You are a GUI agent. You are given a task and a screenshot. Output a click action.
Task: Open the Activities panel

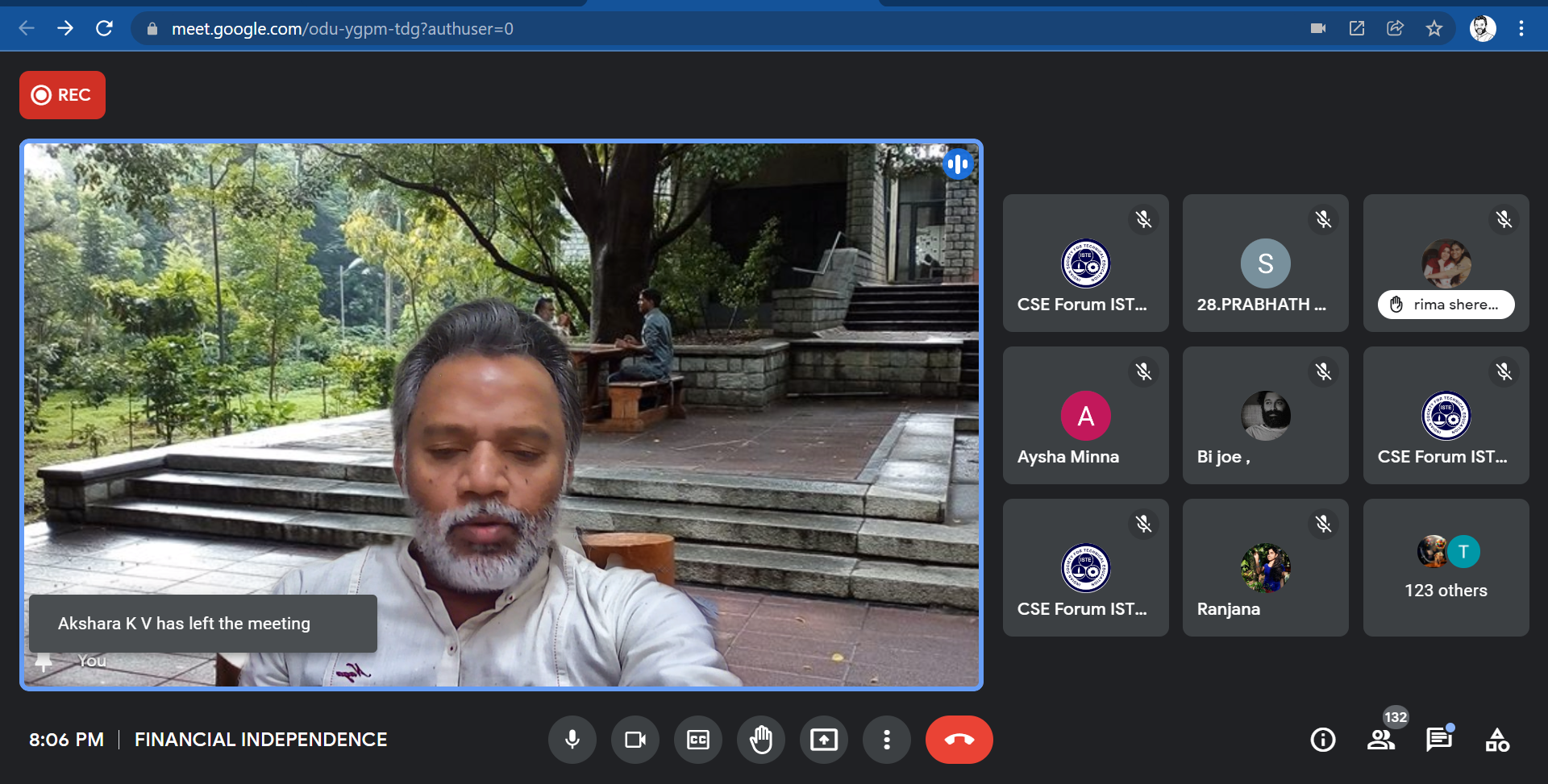tap(1497, 740)
